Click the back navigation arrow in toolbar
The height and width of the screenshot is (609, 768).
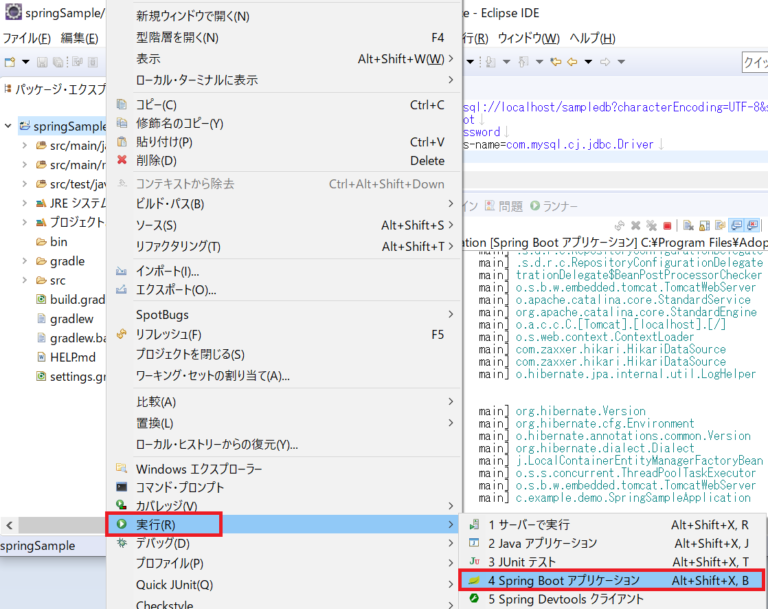572,62
